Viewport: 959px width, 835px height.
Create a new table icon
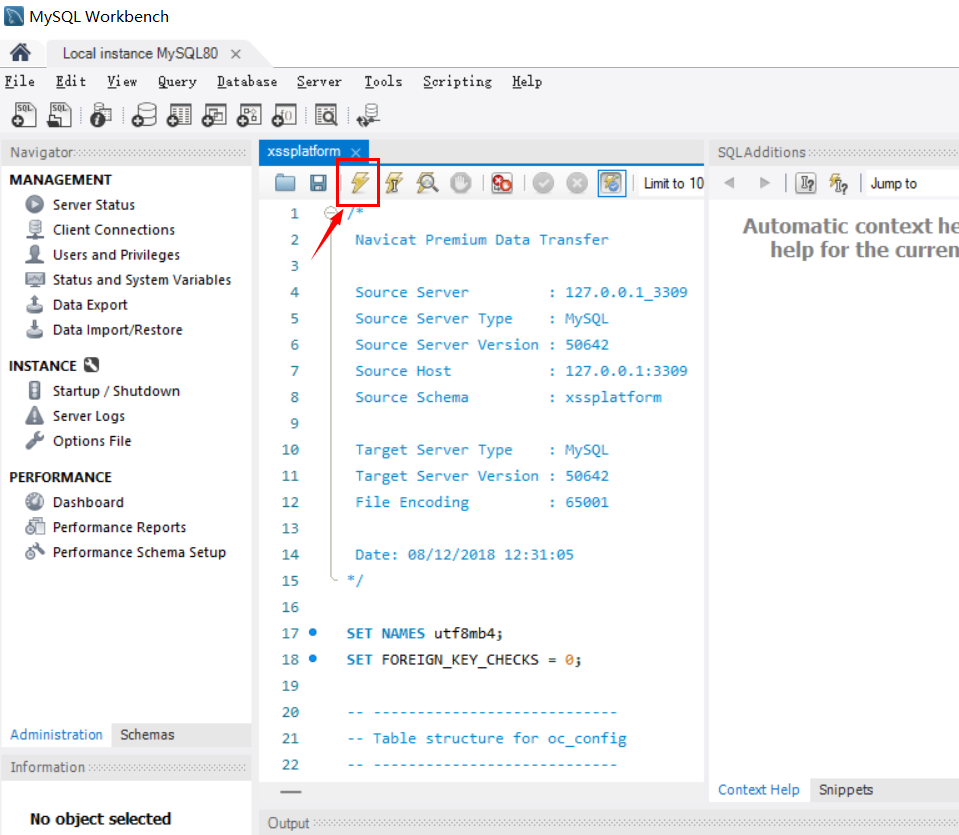point(179,114)
